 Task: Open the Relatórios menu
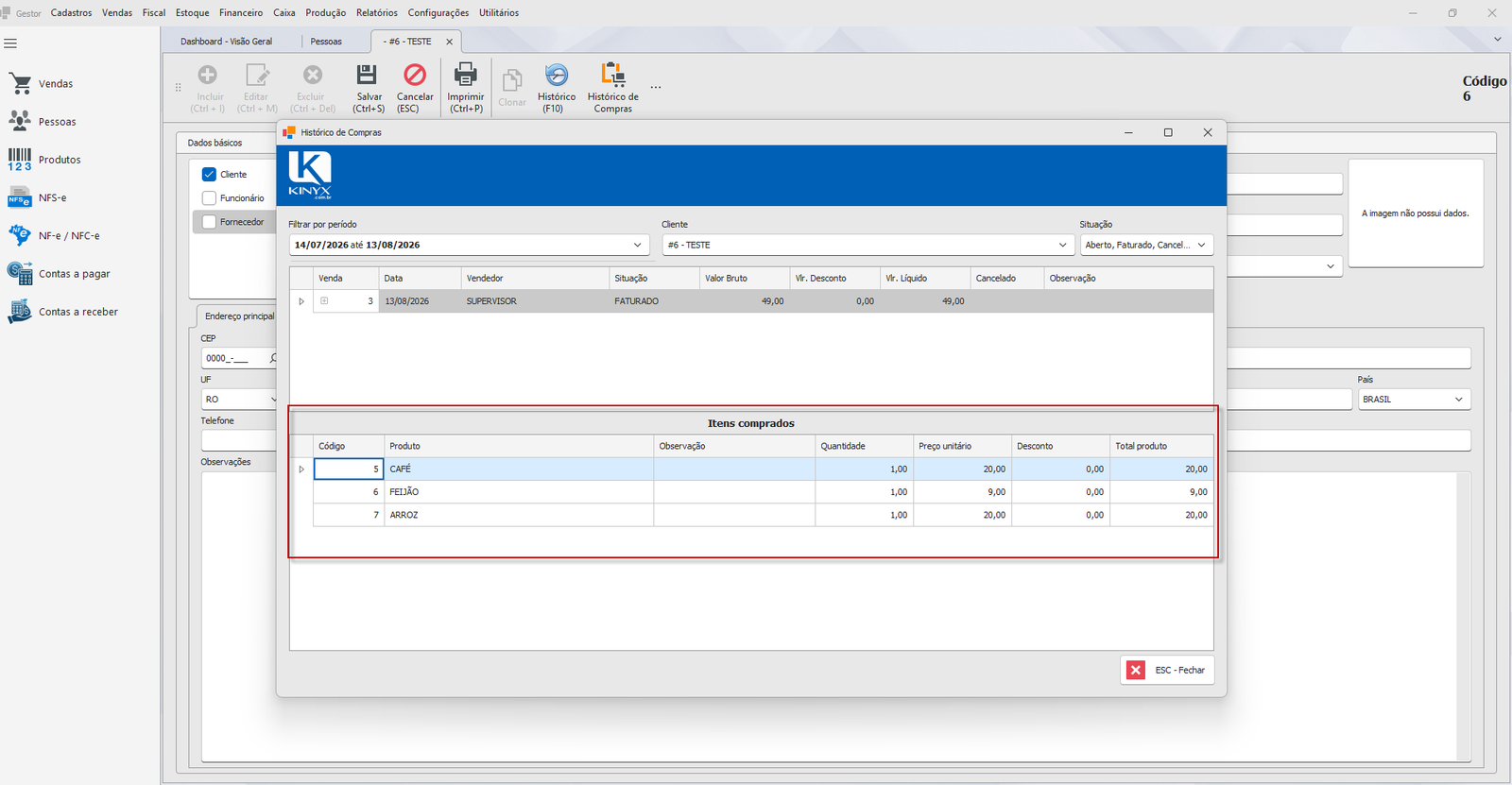[377, 13]
